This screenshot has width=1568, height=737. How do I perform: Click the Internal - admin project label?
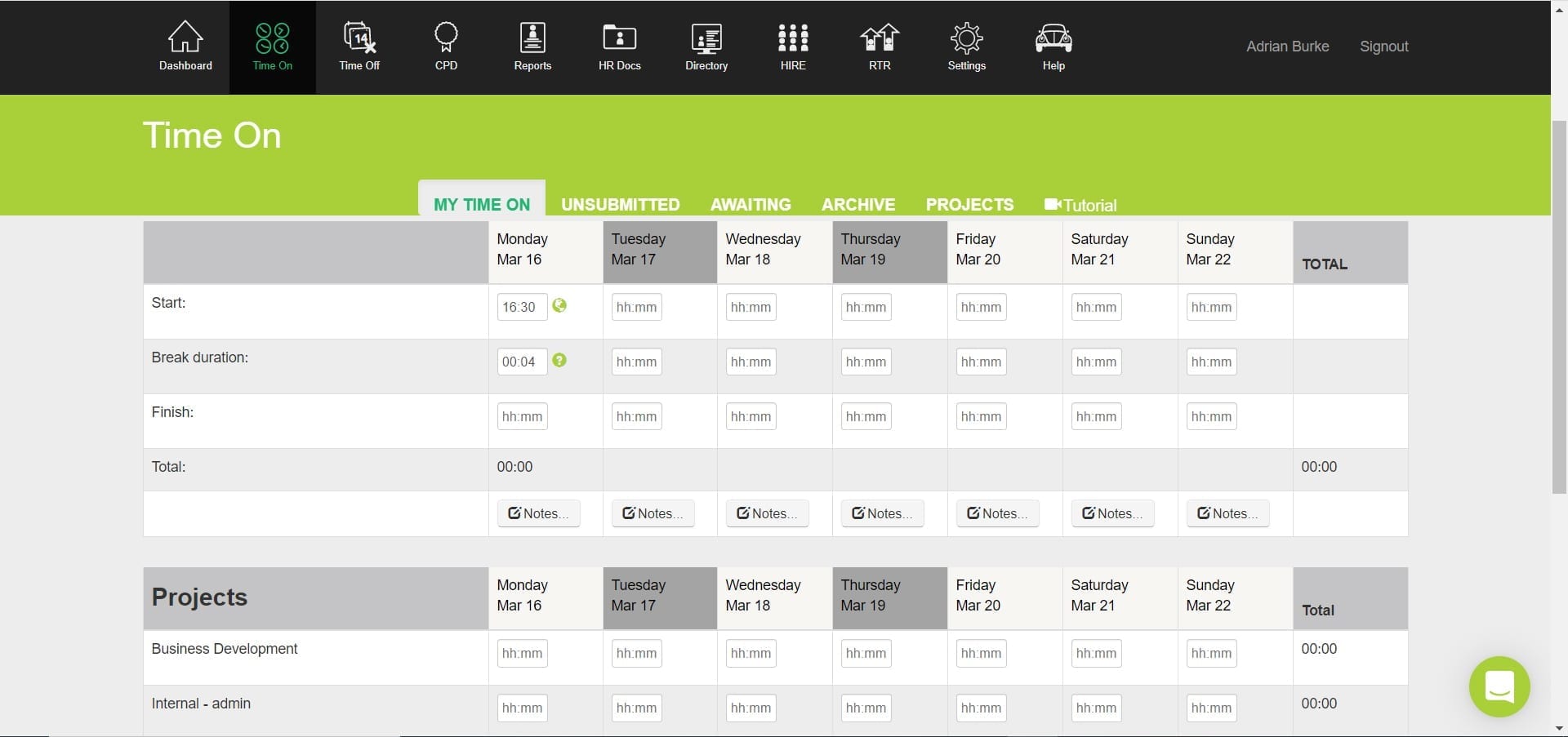point(201,704)
